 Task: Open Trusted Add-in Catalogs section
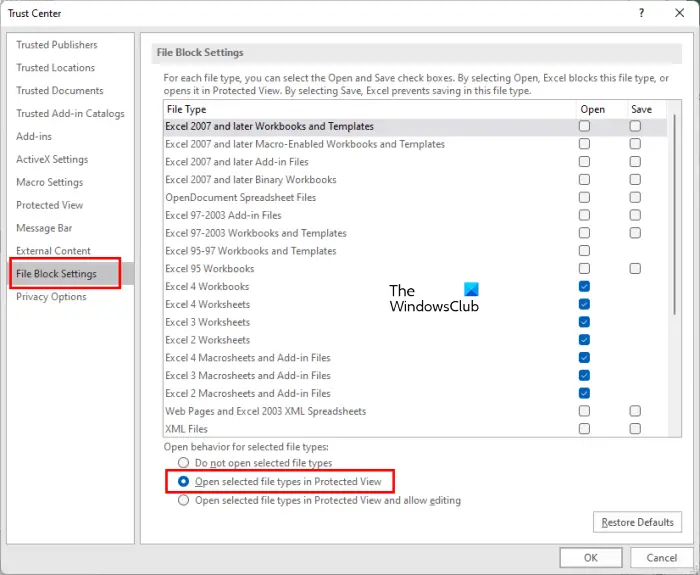pos(70,113)
